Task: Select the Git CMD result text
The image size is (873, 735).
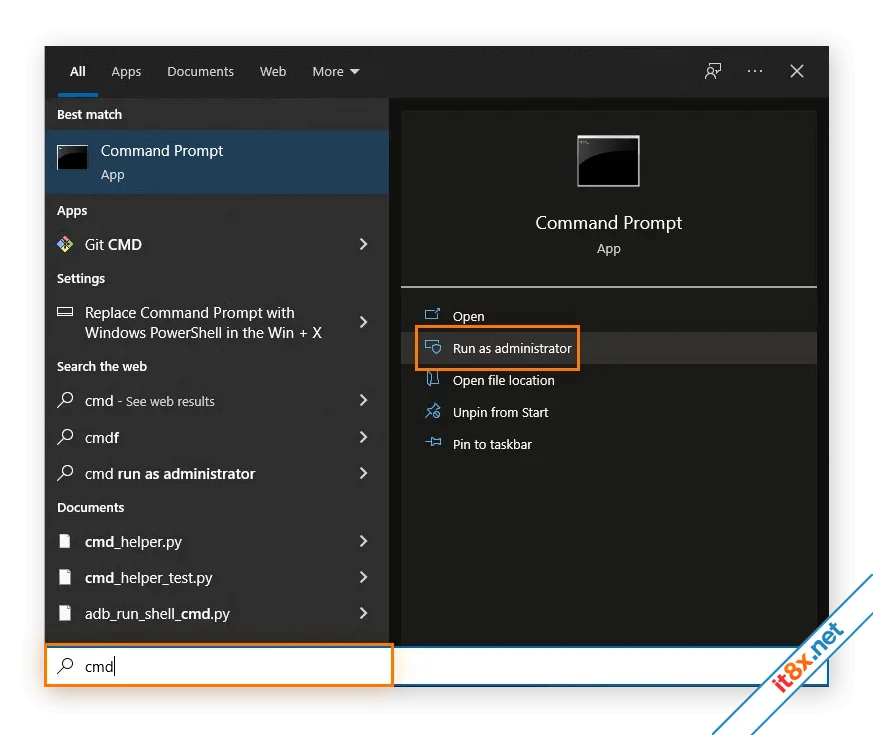Action: click(113, 244)
